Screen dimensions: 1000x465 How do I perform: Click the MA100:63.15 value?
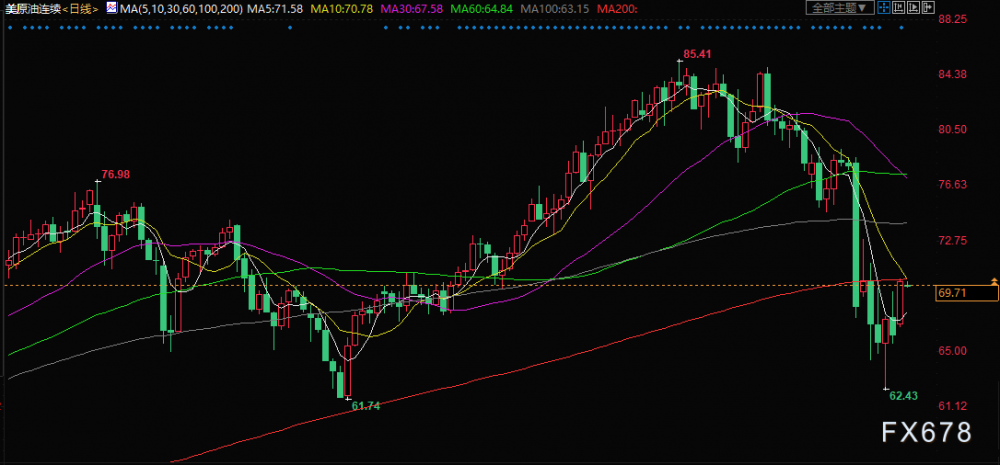click(x=556, y=8)
